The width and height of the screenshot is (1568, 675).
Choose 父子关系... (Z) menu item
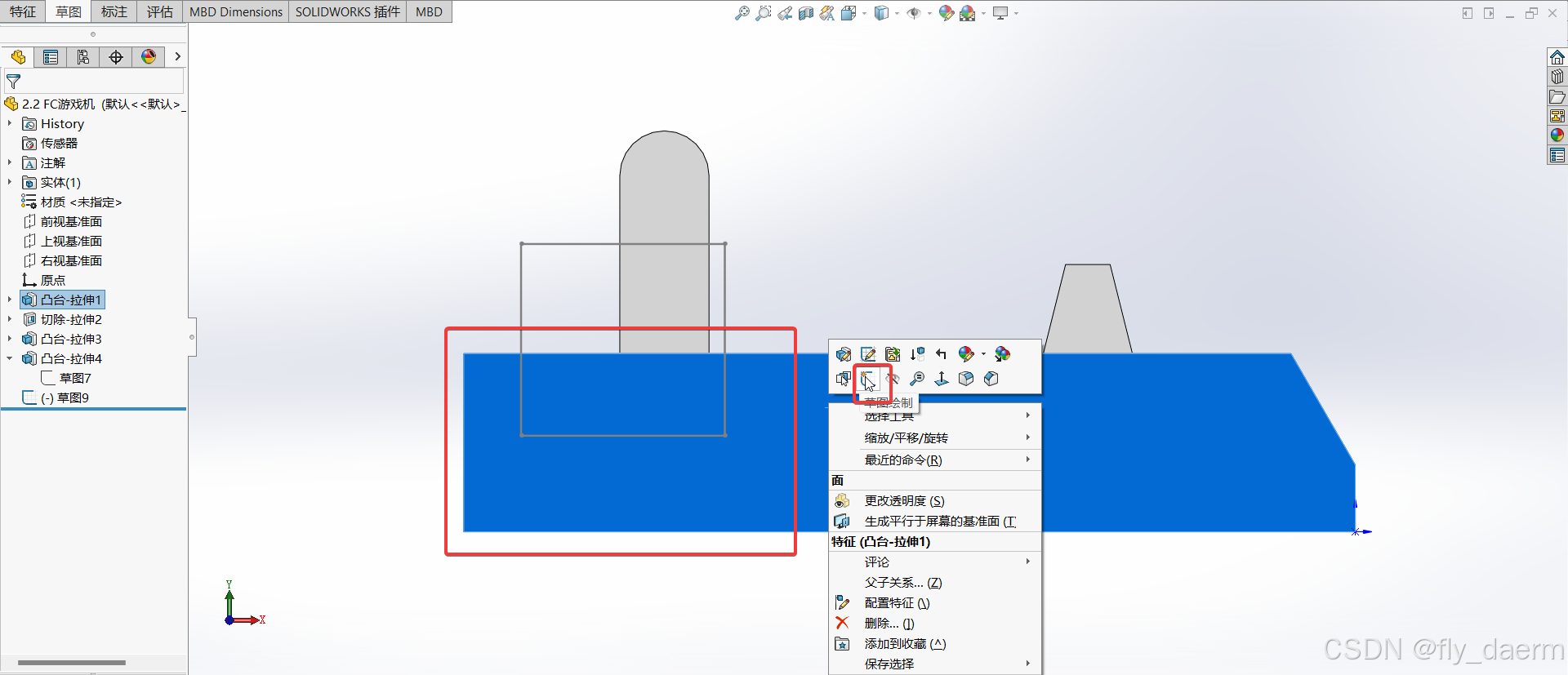point(935,583)
